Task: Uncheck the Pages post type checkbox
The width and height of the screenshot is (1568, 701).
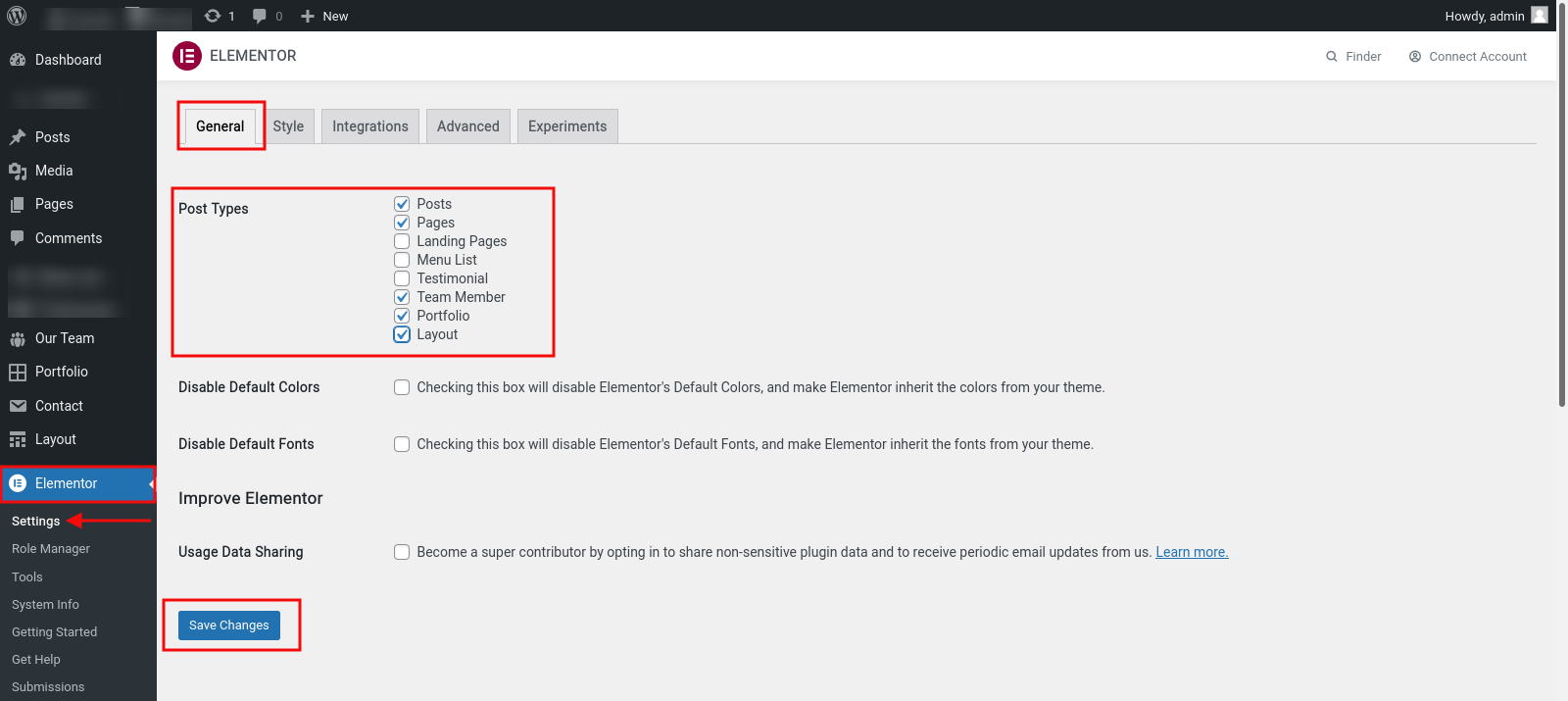Action: tap(402, 223)
